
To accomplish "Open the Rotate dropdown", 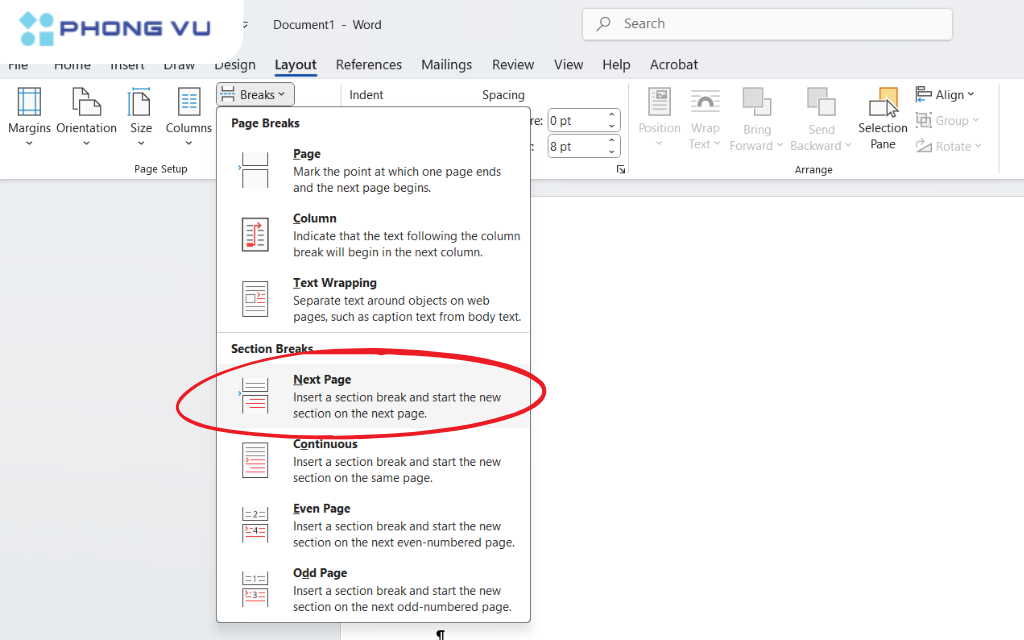I will click(948, 146).
